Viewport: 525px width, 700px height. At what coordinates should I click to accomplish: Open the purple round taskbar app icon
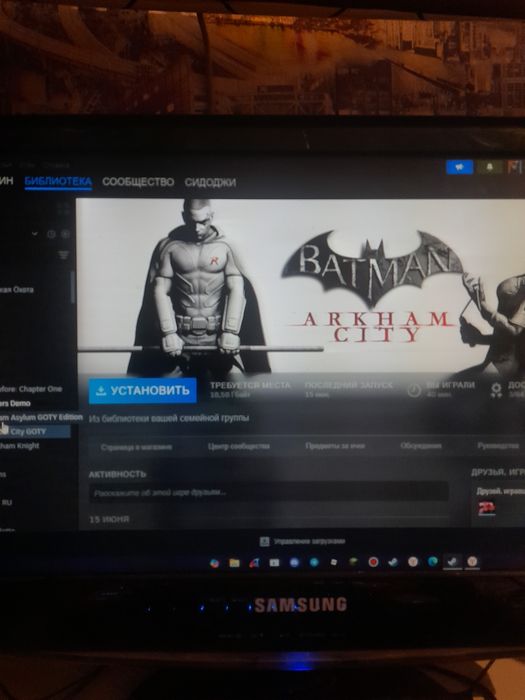pos(294,562)
